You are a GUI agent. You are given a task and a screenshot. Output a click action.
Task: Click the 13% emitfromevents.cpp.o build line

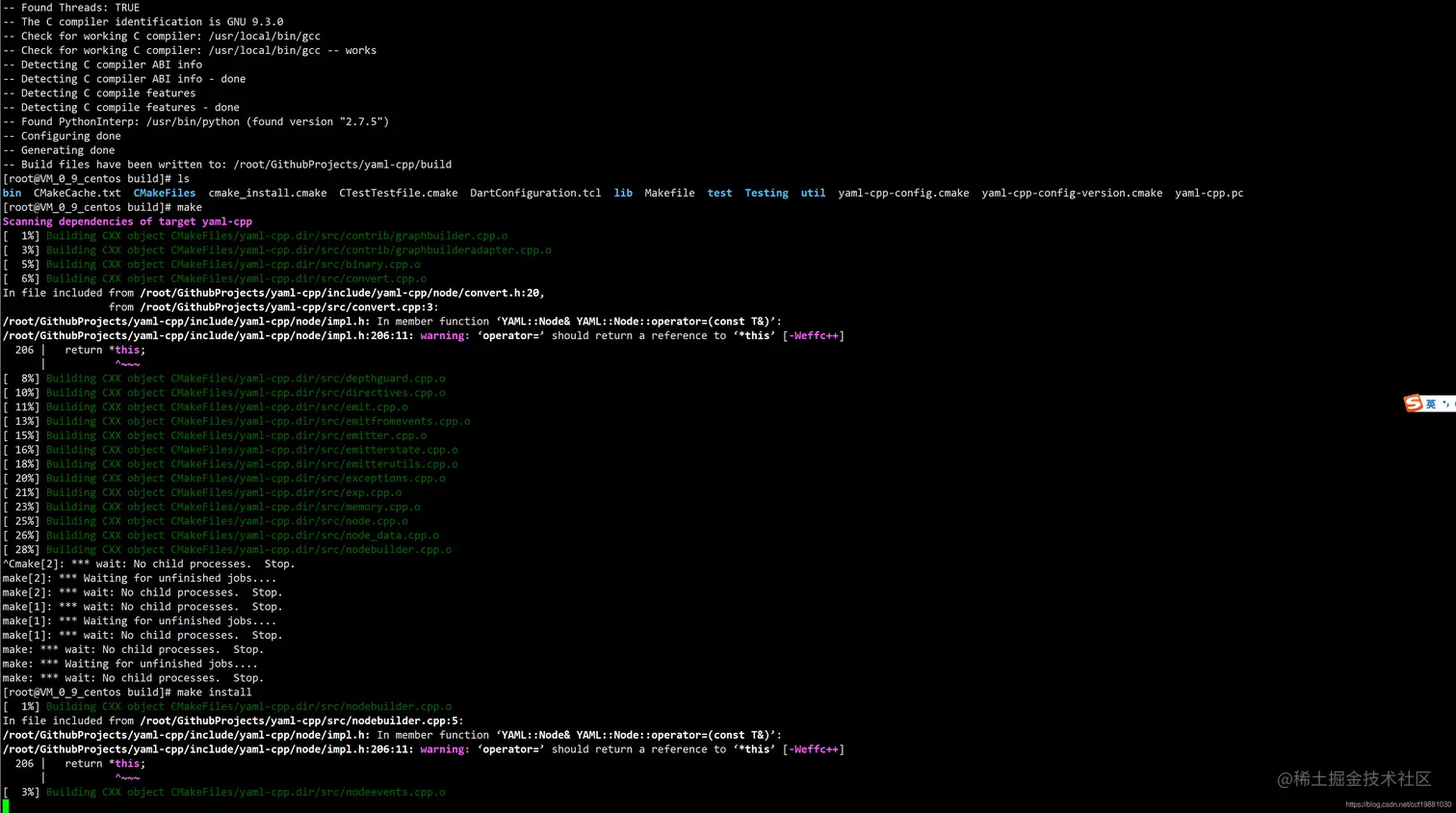[x=237, y=421]
